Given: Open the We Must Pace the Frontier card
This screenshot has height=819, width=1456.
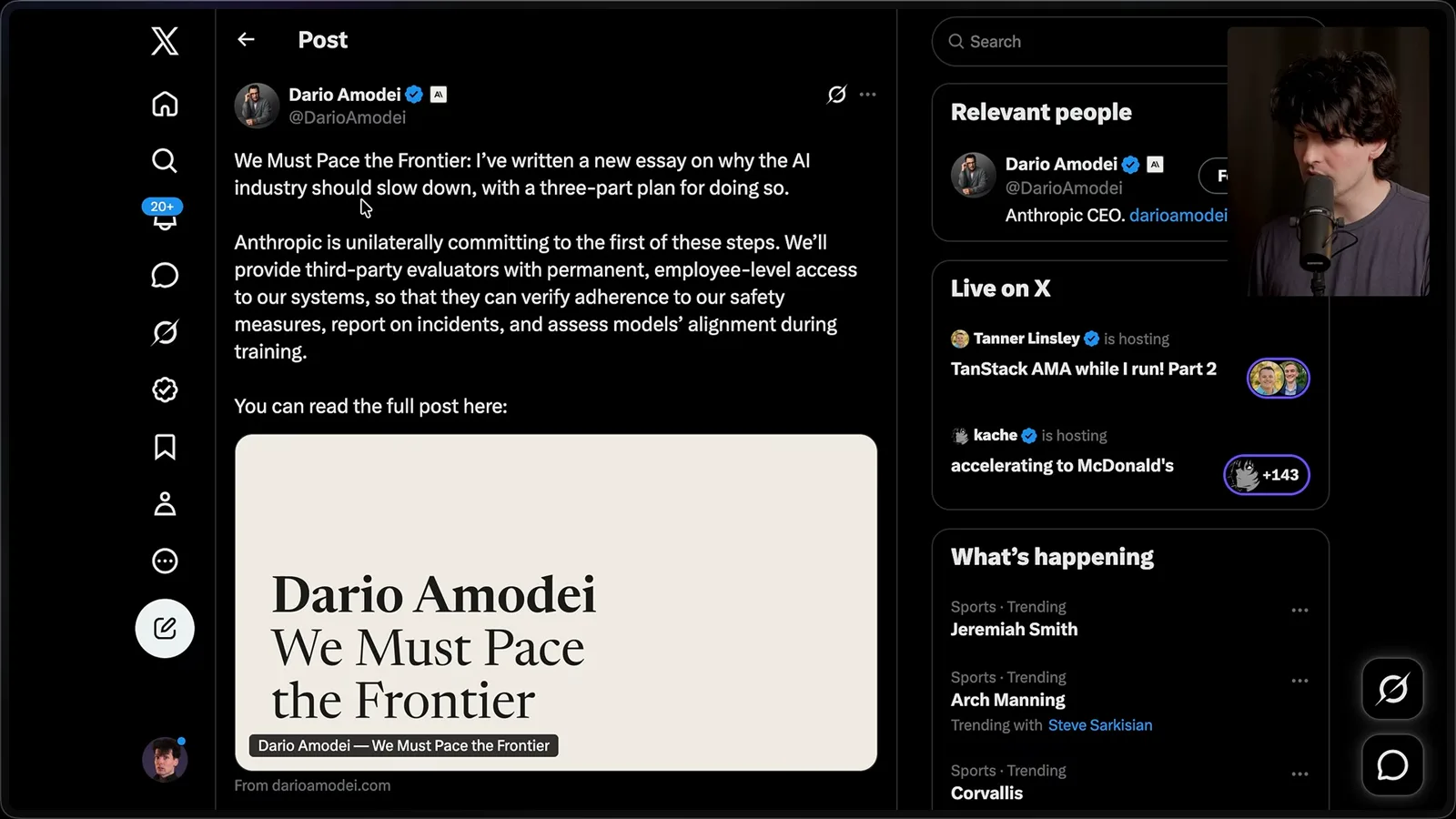Looking at the screenshot, I should click(x=556, y=602).
